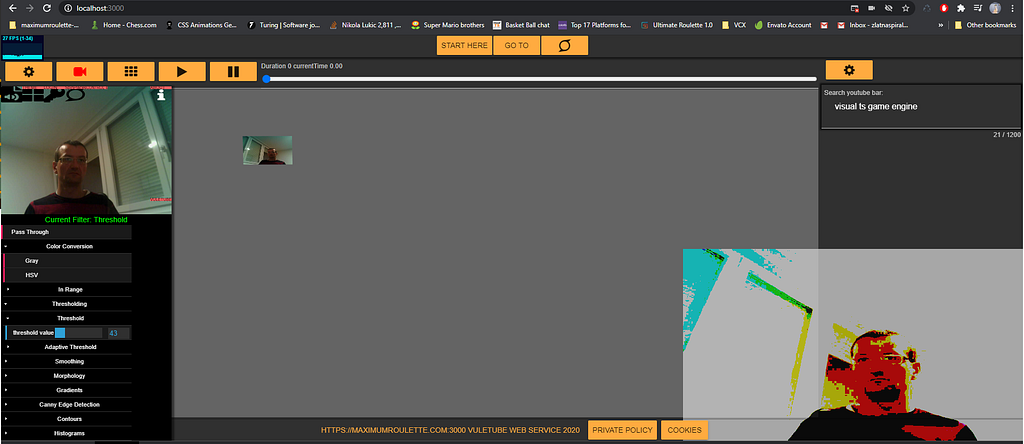This screenshot has height=444, width=1024.
Task: Start playback with the play button
Action: point(182,72)
